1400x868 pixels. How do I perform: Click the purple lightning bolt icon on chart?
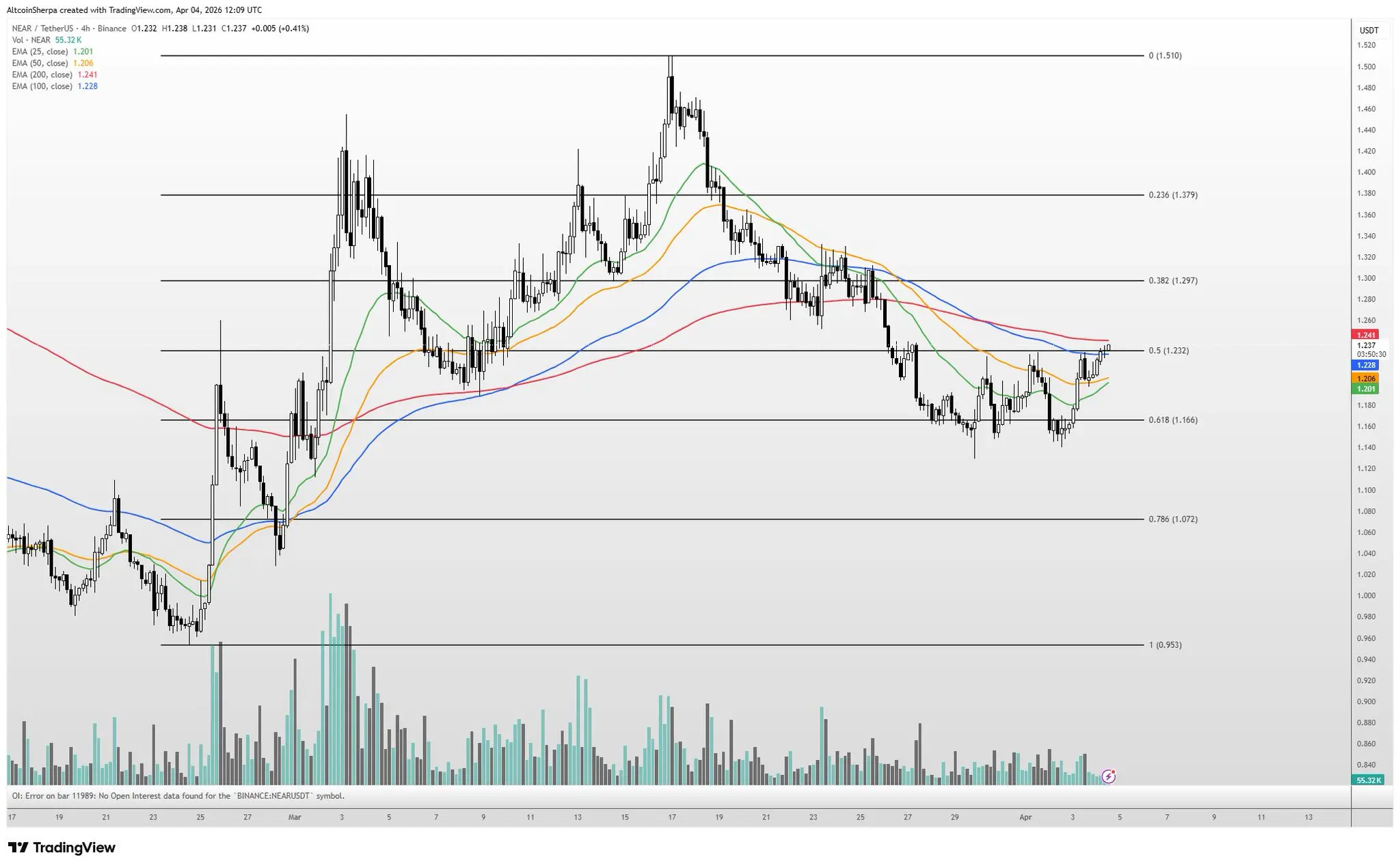click(1109, 776)
